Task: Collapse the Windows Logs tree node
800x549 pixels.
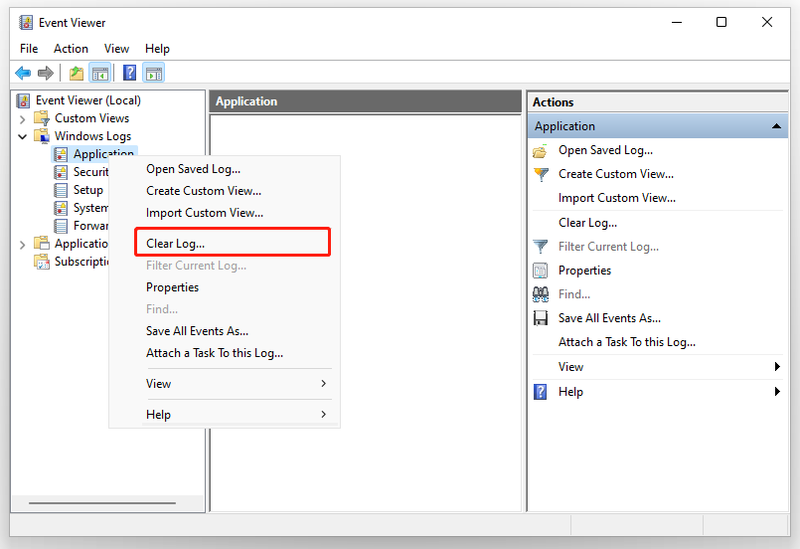Action: (x=22, y=137)
